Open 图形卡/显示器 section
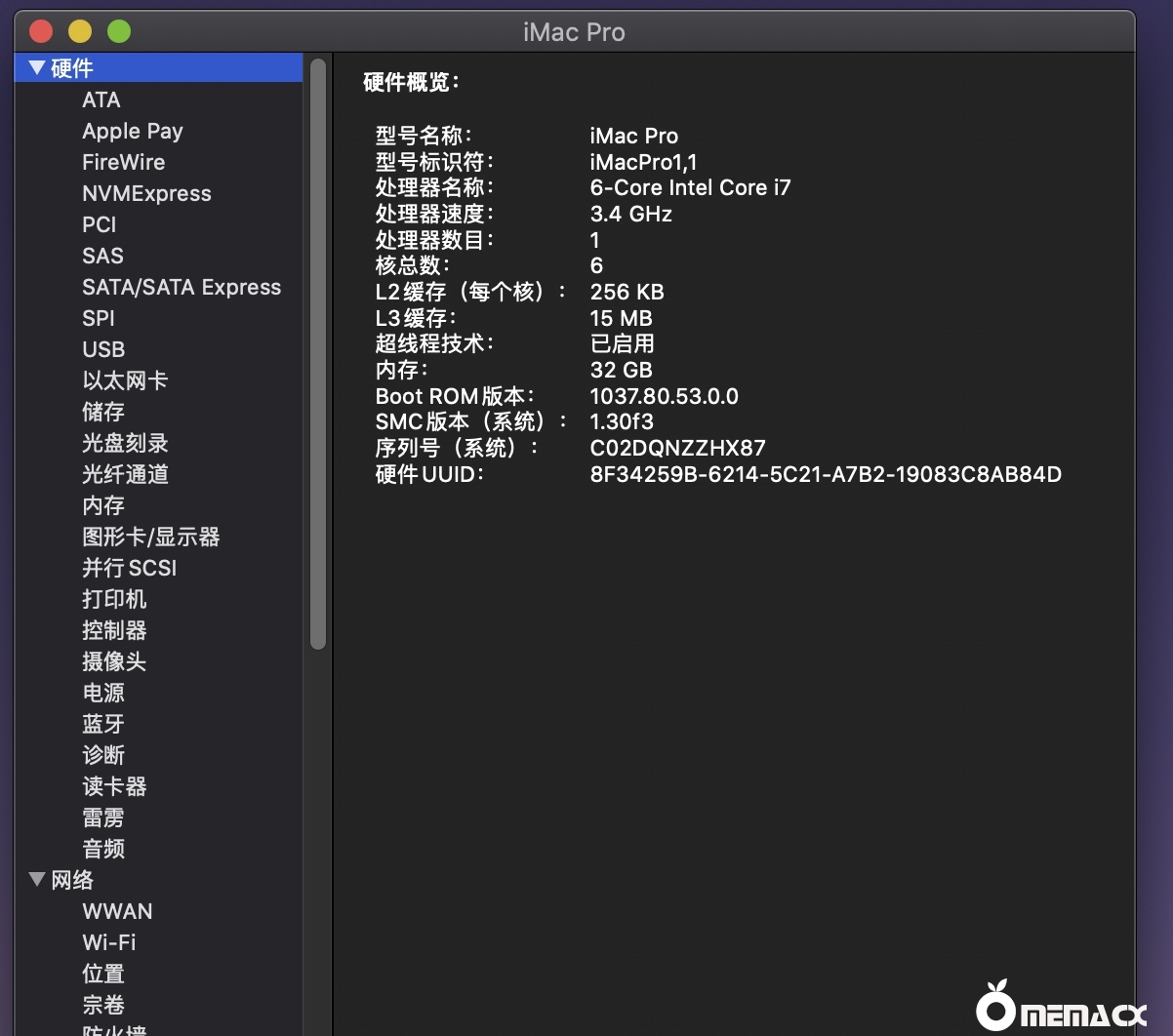The image size is (1173, 1036). (x=151, y=537)
